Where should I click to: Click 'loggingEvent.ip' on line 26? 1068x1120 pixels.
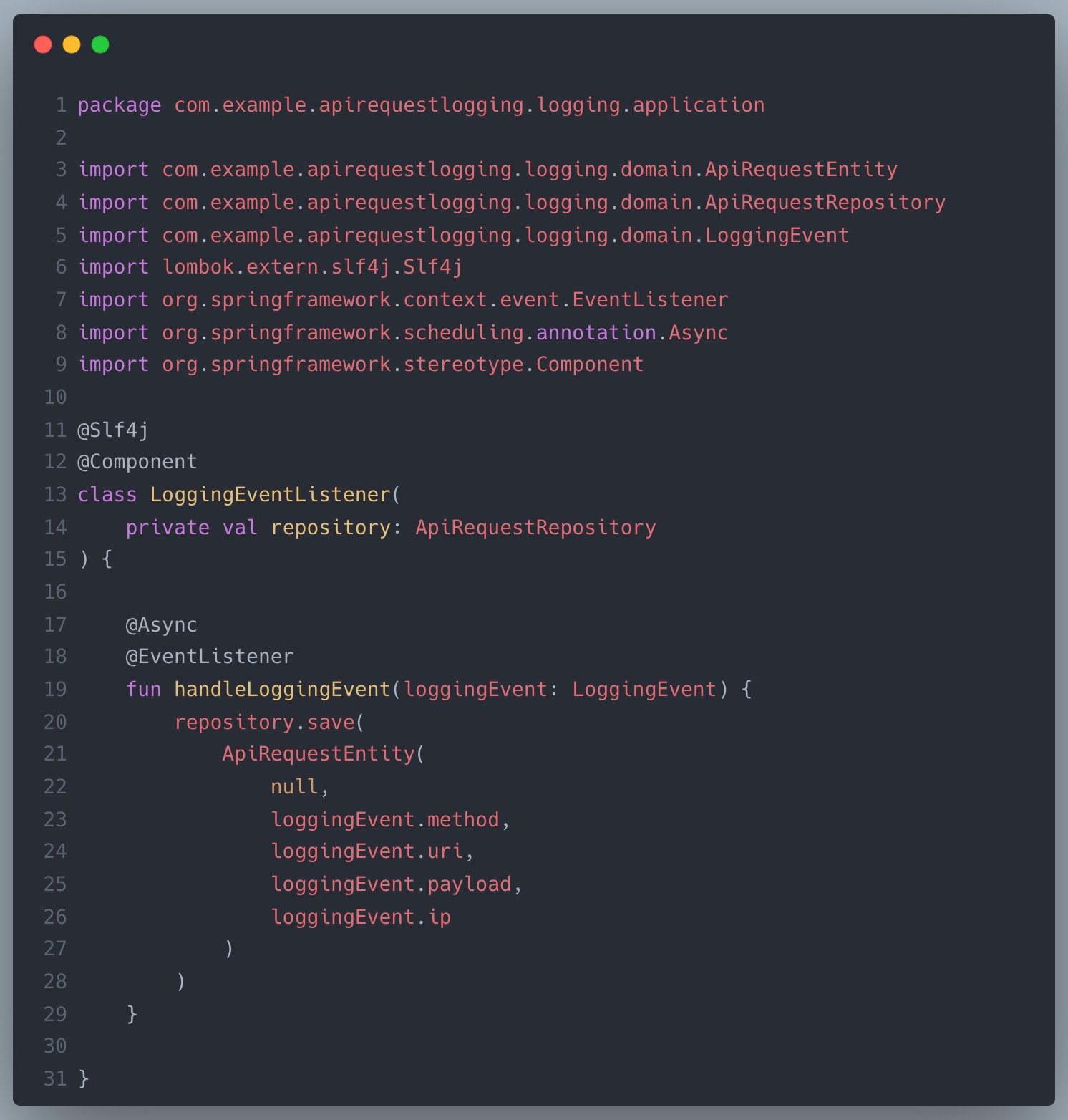pyautogui.click(x=361, y=917)
